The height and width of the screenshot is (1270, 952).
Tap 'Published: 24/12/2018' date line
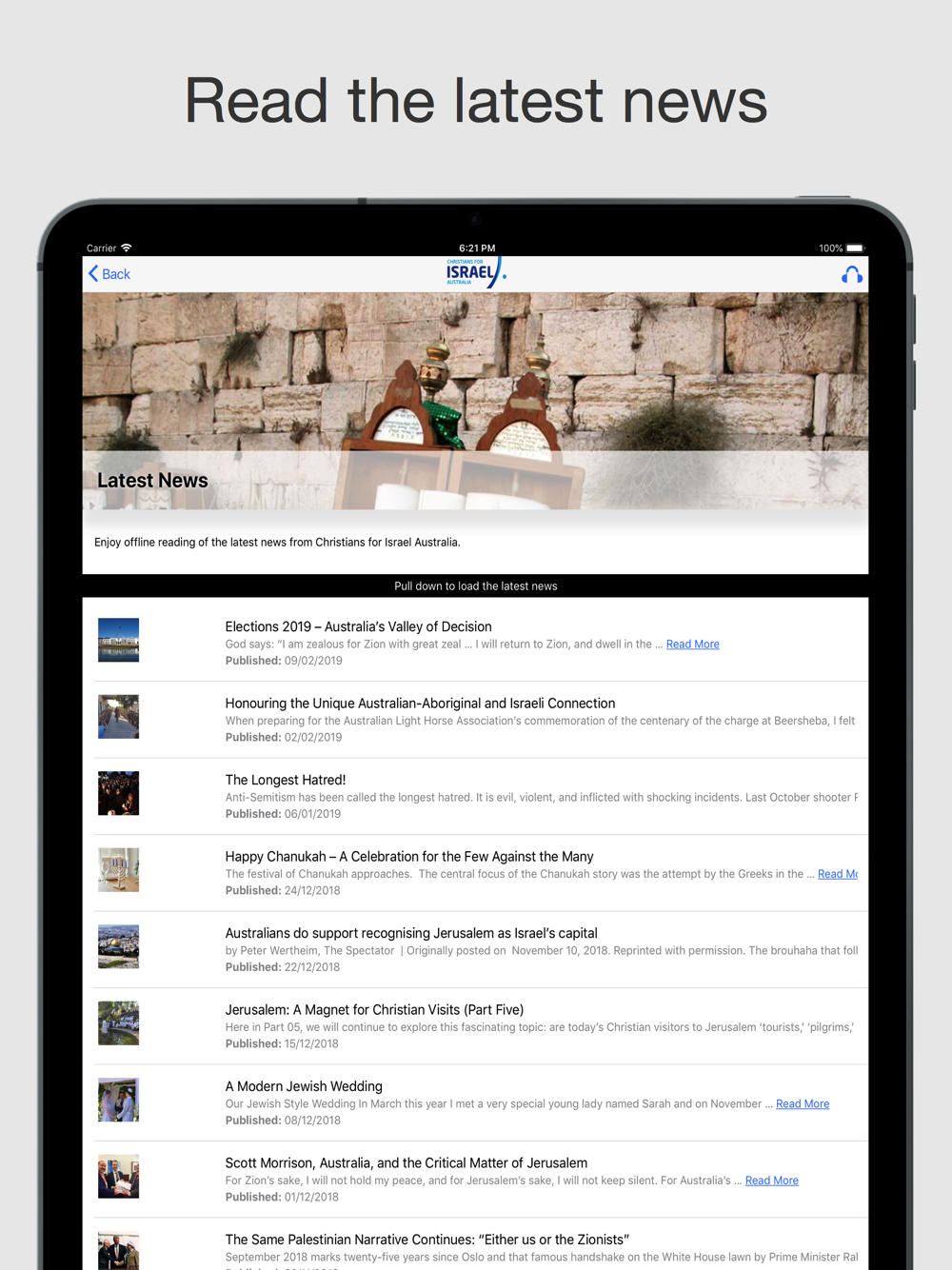click(x=283, y=890)
